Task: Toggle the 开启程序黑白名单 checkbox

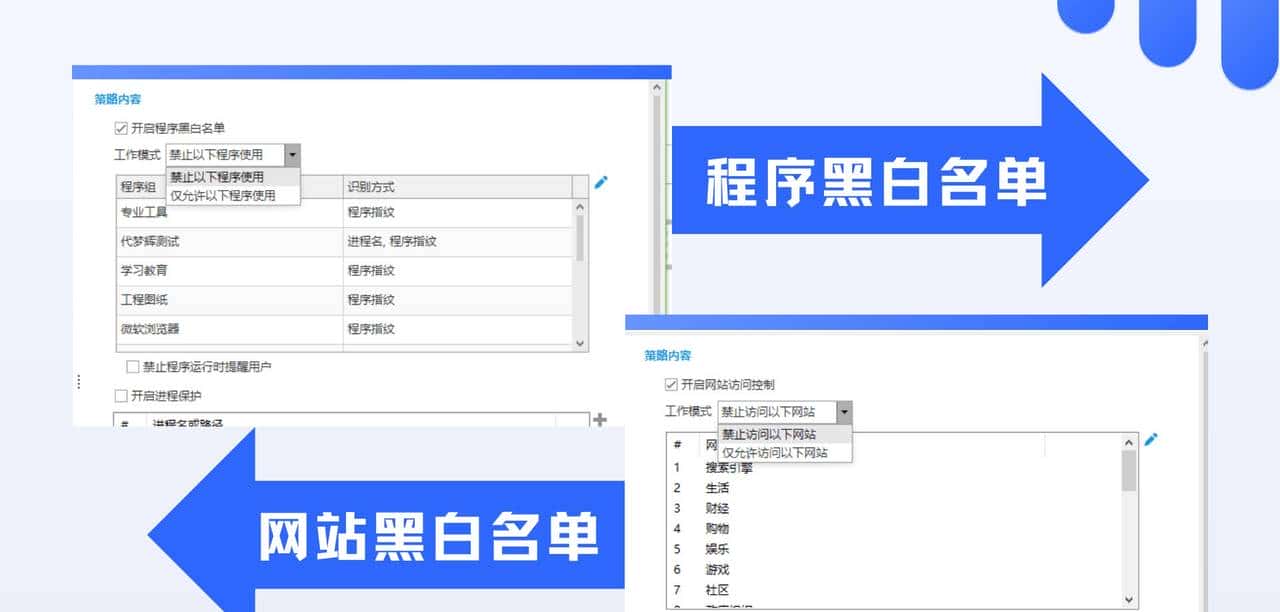Action: (x=120, y=128)
